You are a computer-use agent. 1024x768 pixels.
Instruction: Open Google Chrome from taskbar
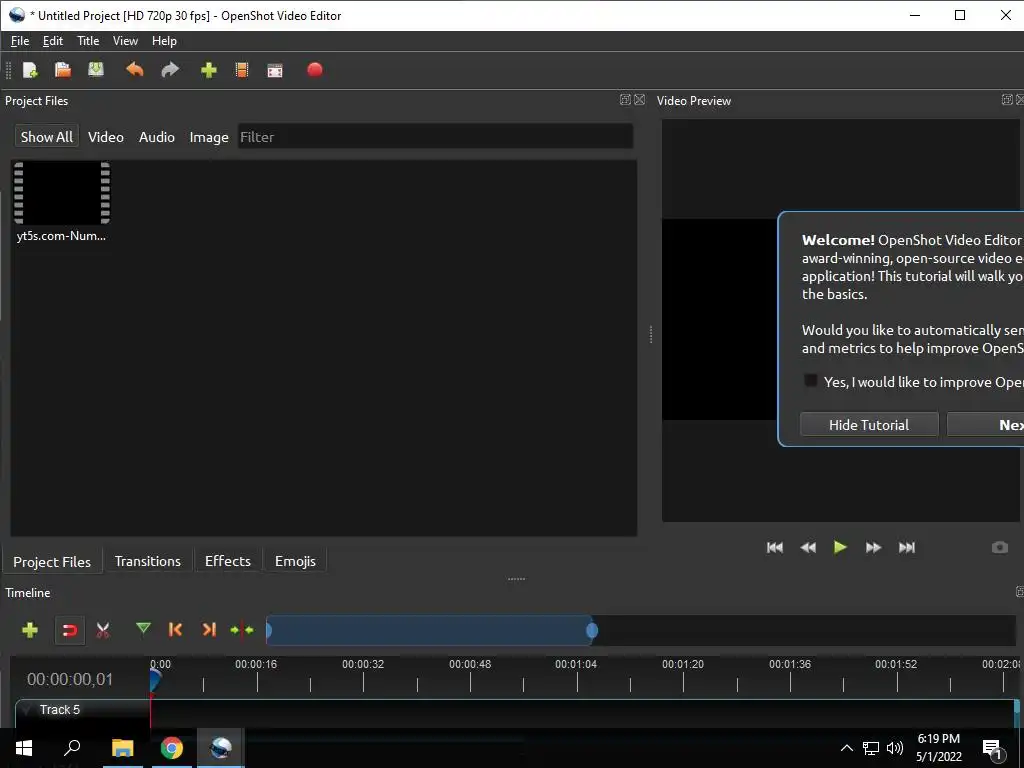[x=172, y=748]
